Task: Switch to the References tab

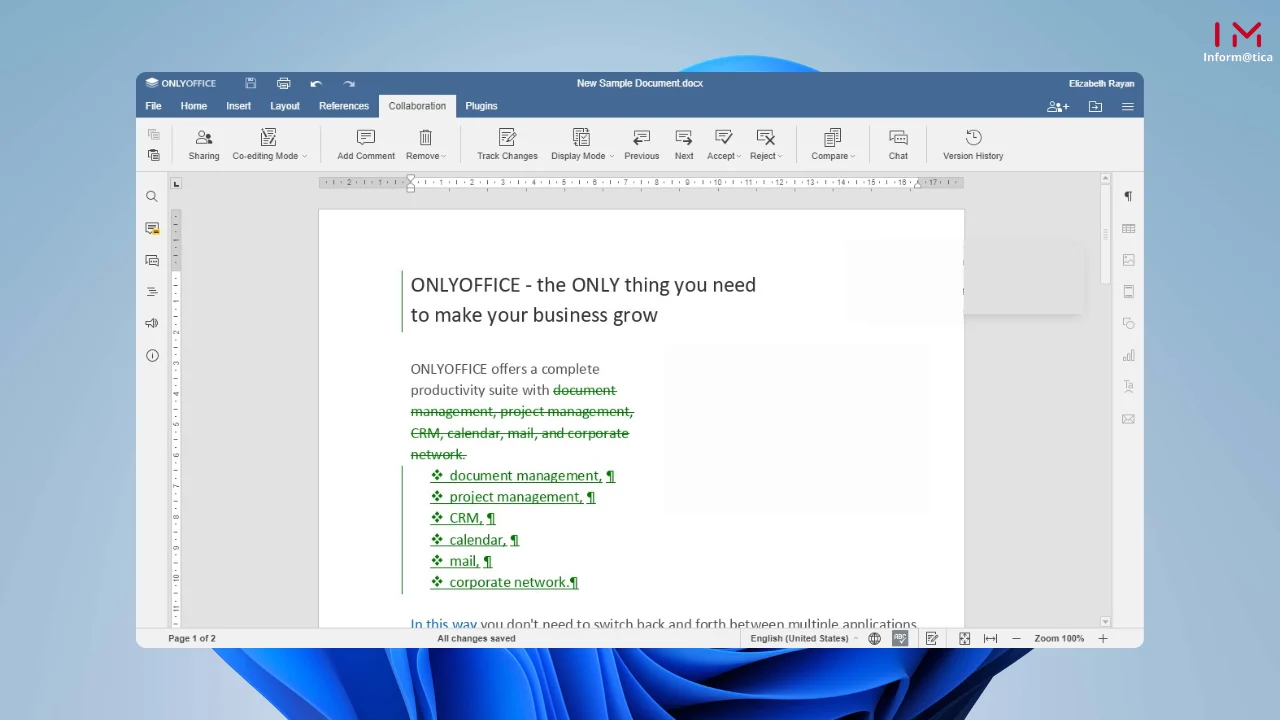Action: coord(344,106)
